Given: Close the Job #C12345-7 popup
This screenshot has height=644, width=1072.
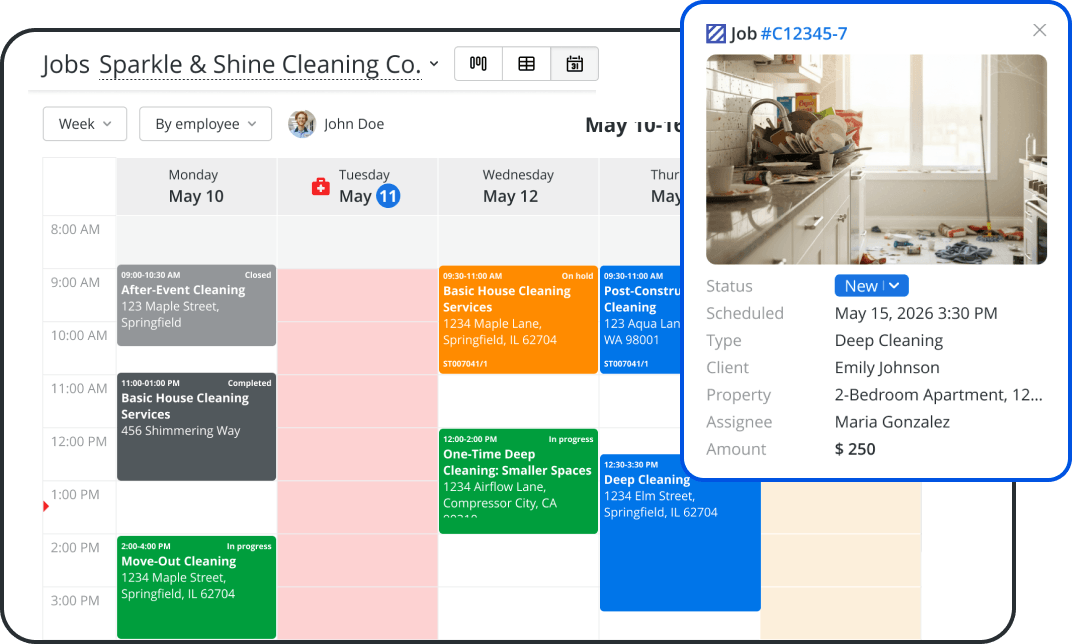Looking at the screenshot, I should (x=1039, y=30).
